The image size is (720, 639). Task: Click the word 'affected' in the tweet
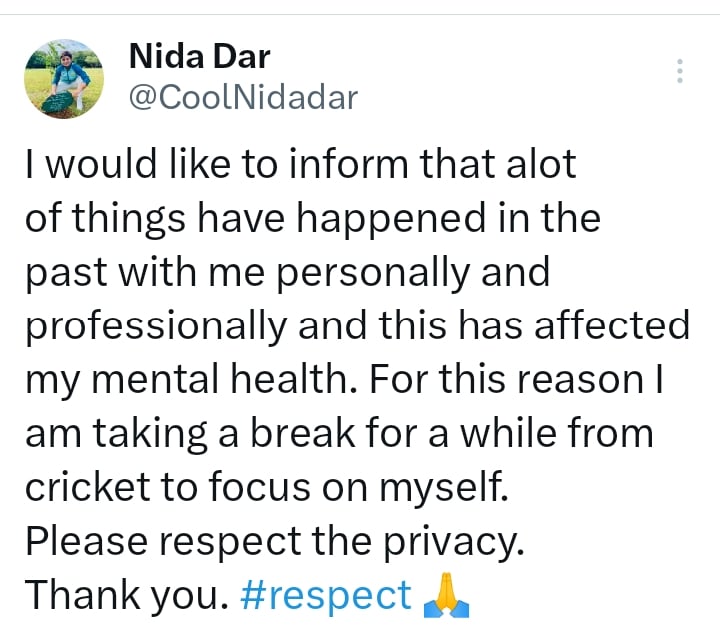click(x=612, y=325)
